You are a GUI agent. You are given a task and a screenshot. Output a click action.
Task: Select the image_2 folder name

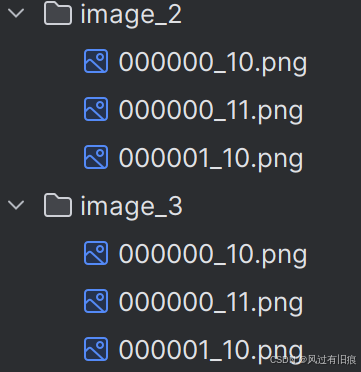point(131,15)
